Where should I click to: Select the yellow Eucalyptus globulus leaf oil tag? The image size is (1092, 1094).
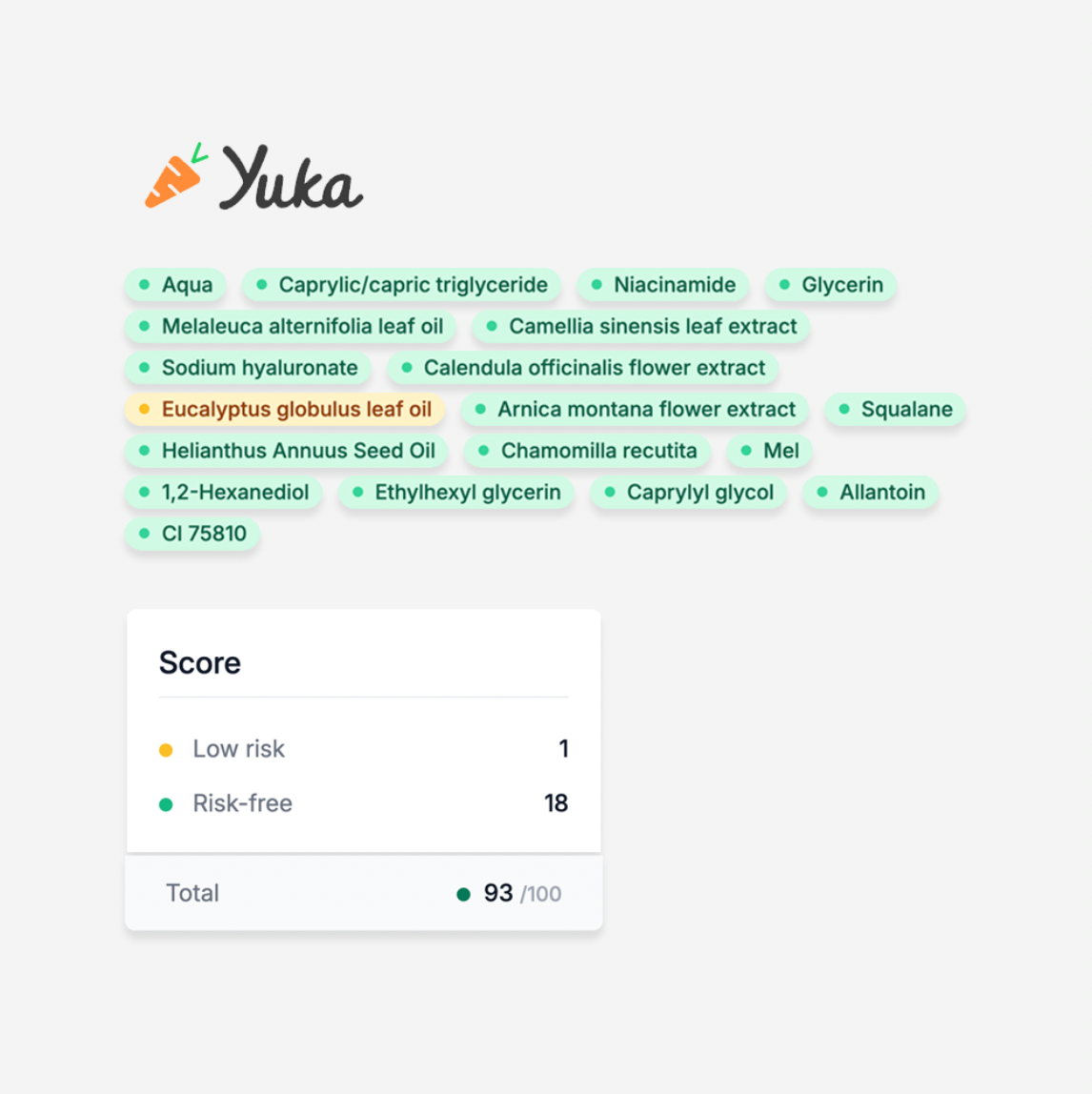(285, 409)
